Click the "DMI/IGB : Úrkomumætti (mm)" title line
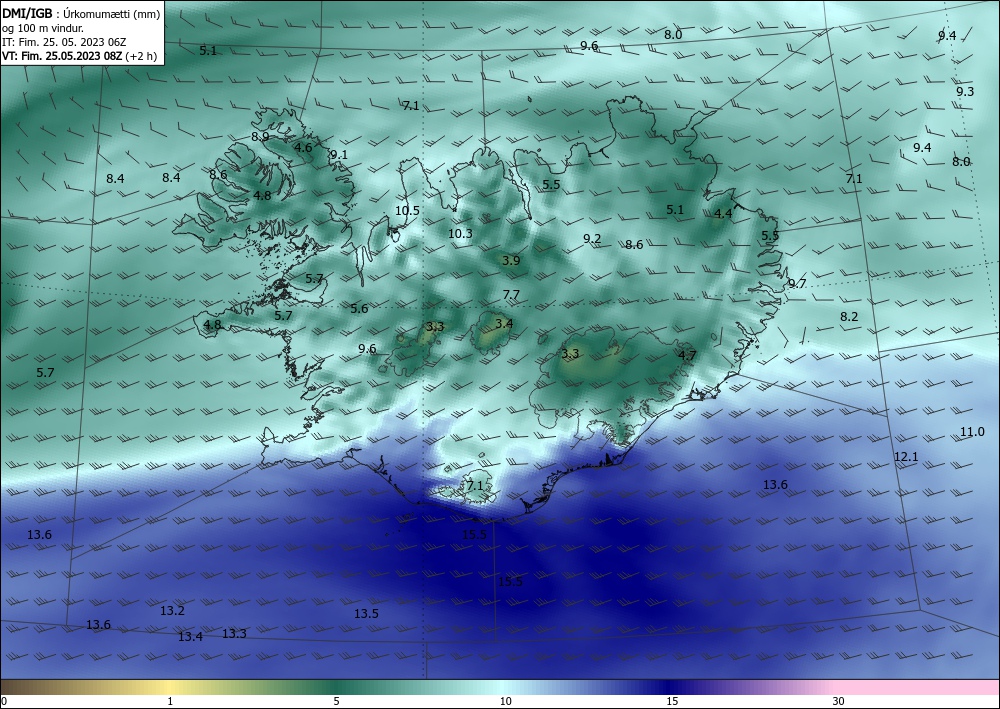 [81, 14]
